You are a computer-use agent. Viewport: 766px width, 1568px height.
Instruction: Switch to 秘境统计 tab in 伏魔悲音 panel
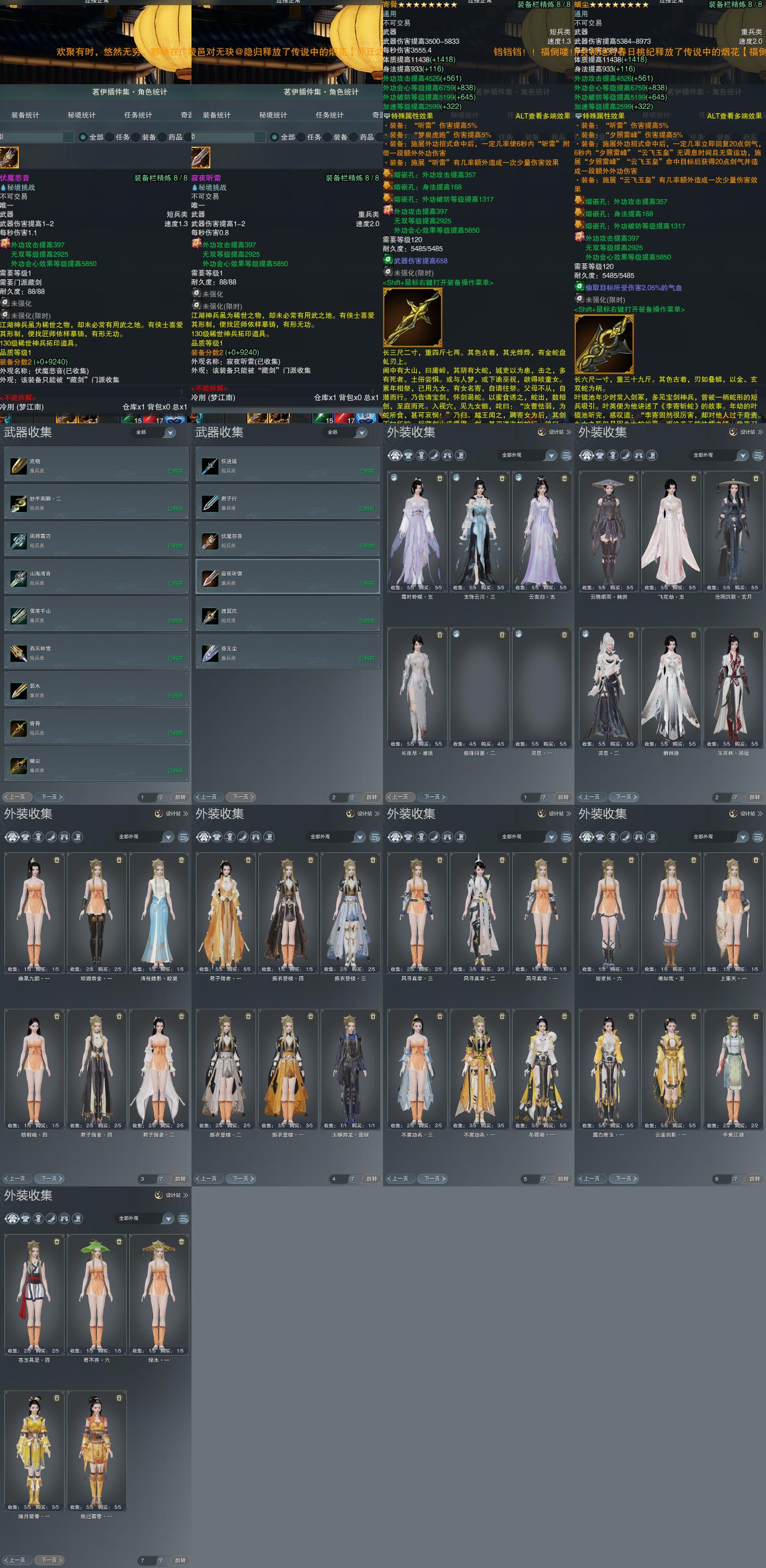pyautogui.click(x=82, y=115)
